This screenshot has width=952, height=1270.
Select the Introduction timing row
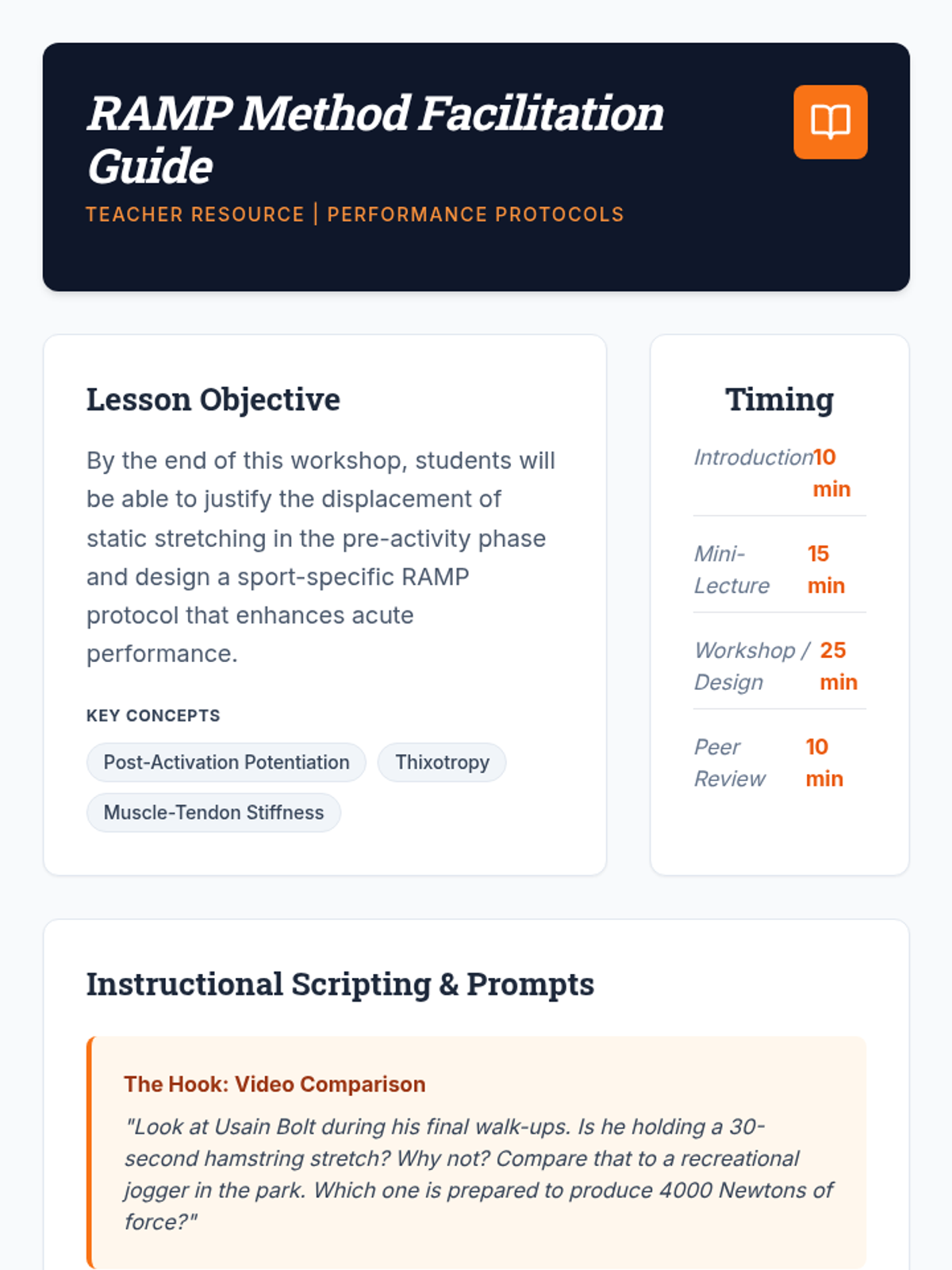click(x=779, y=473)
